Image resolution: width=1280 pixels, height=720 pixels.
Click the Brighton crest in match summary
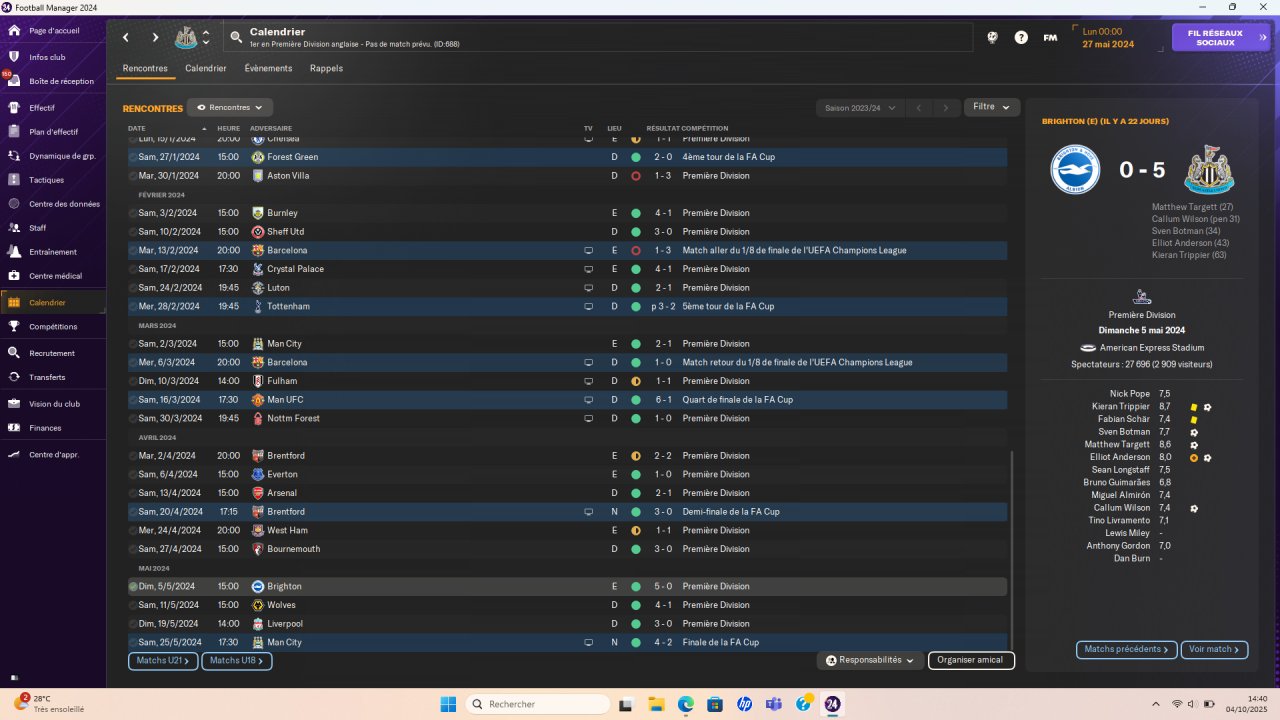pyautogui.click(x=1075, y=170)
